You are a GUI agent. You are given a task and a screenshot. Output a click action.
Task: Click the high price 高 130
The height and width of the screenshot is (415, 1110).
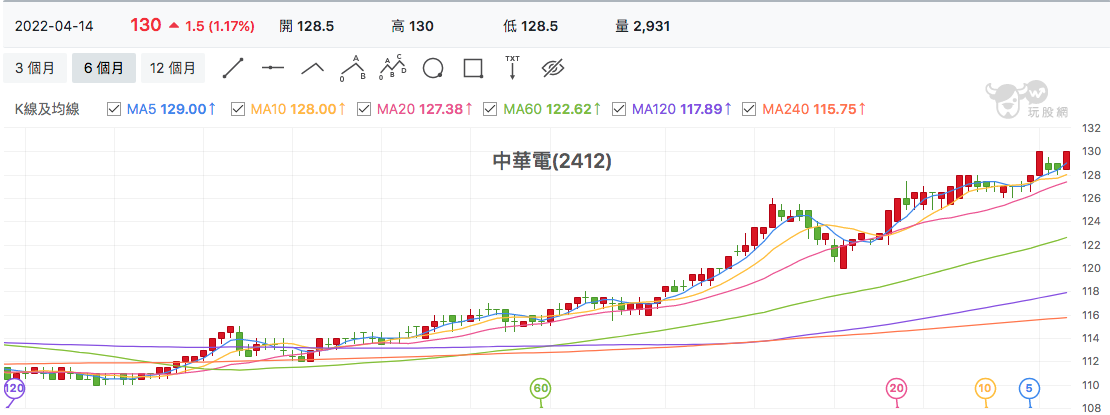point(412,26)
